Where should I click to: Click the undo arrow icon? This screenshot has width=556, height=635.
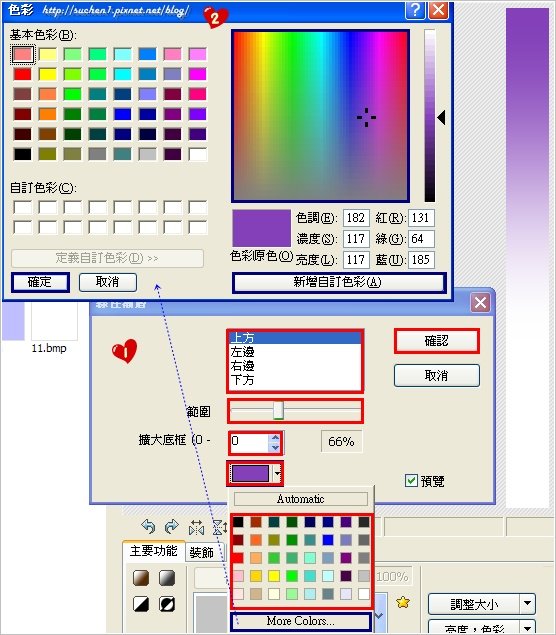pyautogui.click(x=148, y=527)
